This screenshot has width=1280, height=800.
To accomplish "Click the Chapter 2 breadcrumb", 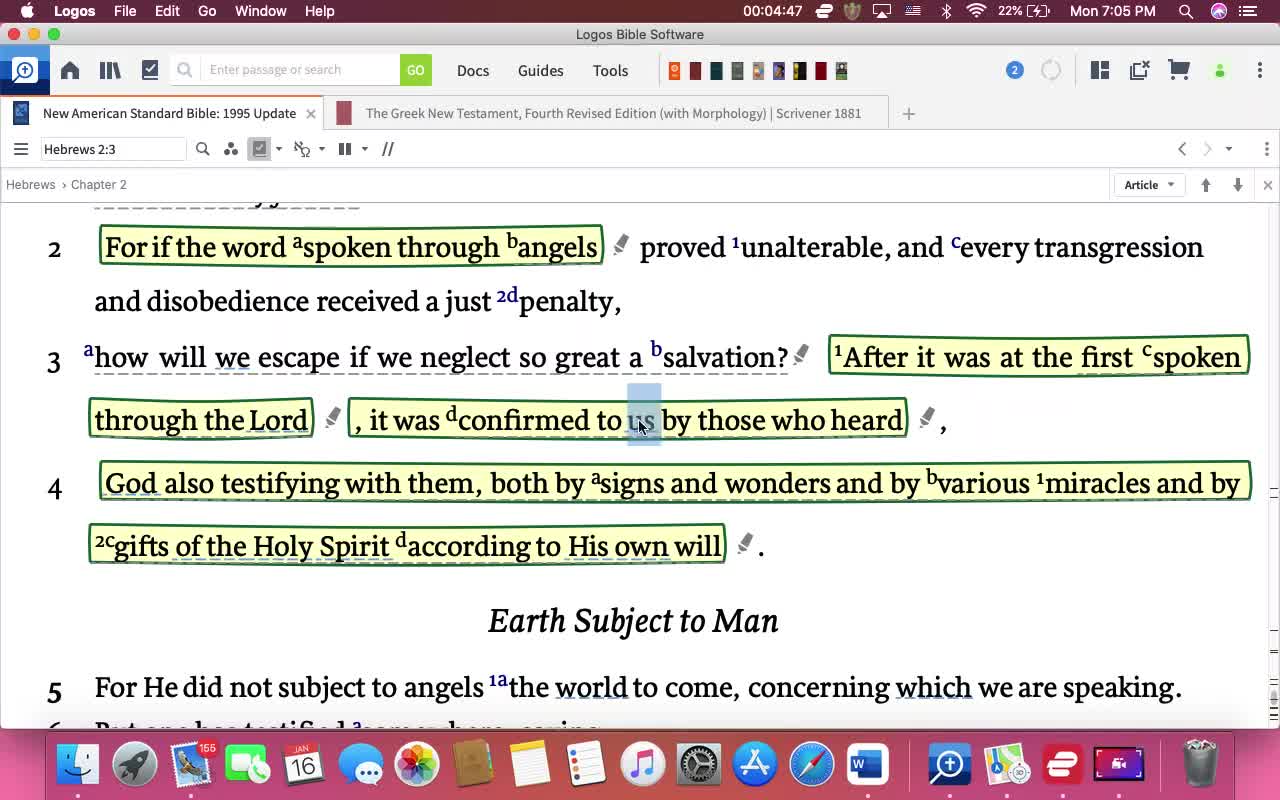I will tap(98, 185).
